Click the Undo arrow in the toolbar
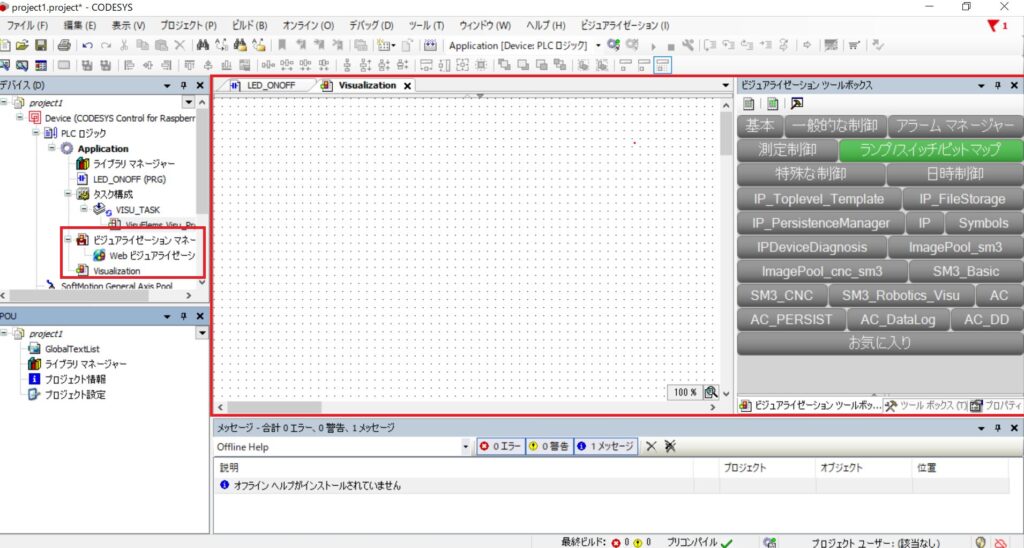 tap(88, 45)
